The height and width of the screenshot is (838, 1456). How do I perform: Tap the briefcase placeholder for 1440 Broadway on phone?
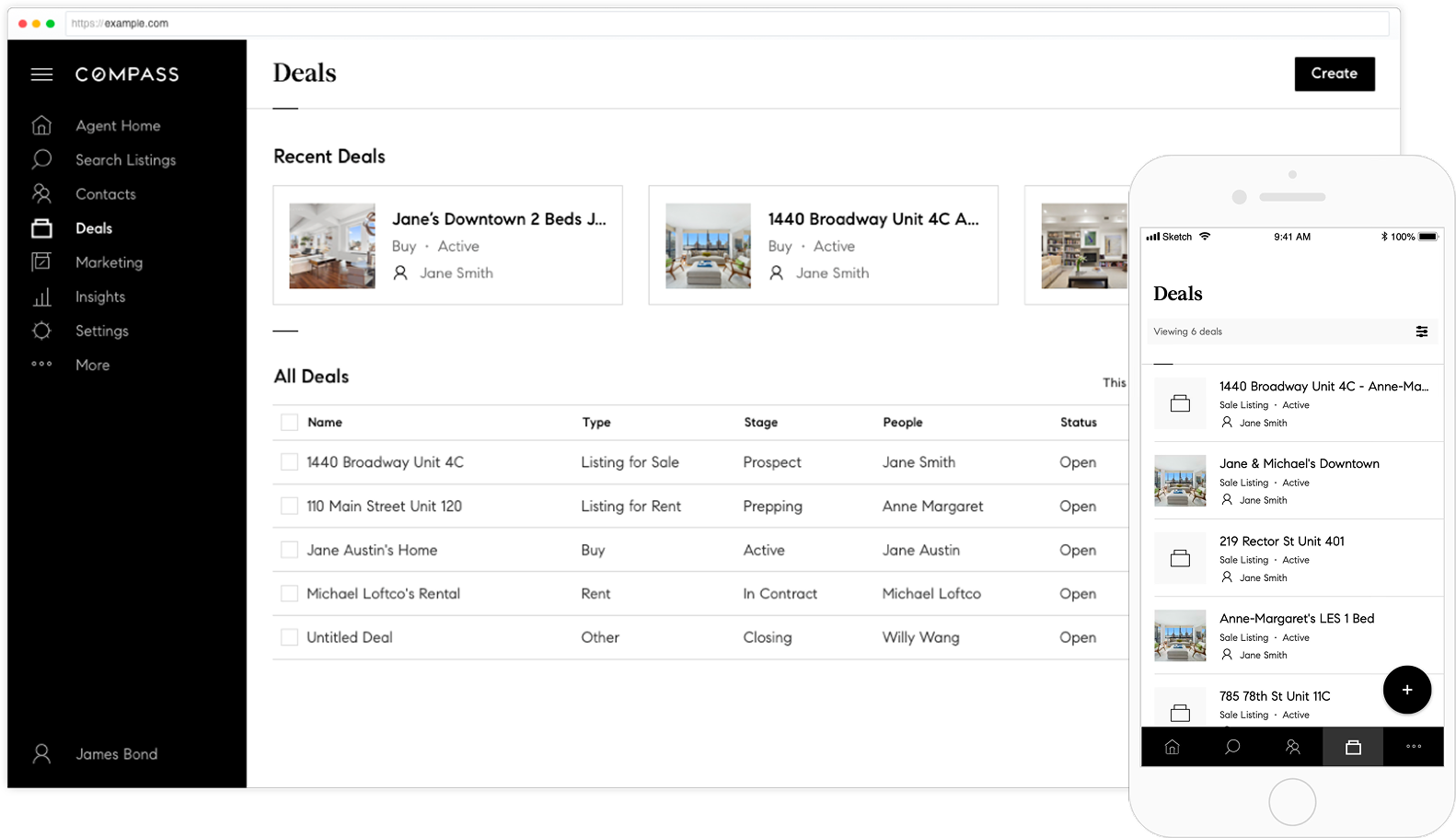pyautogui.click(x=1180, y=403)
